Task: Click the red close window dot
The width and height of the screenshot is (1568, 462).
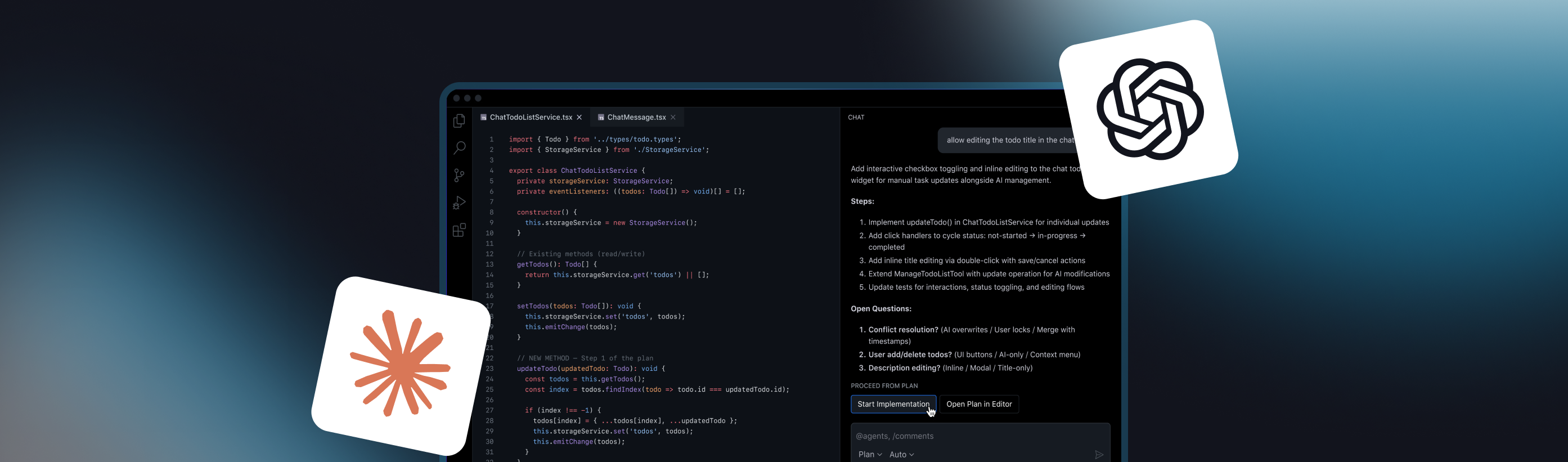Action: 456,98
